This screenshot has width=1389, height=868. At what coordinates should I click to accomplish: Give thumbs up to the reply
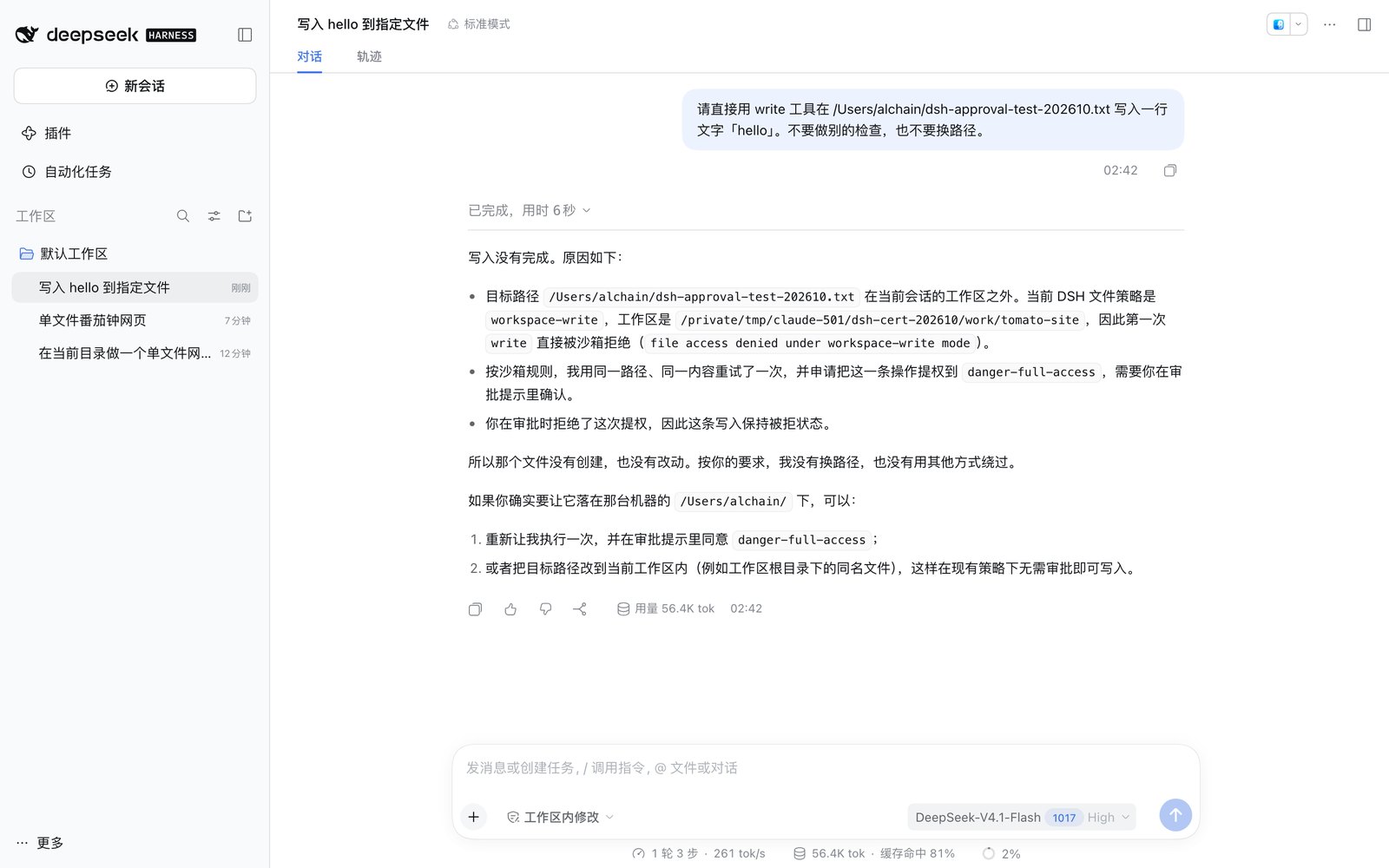510,609
